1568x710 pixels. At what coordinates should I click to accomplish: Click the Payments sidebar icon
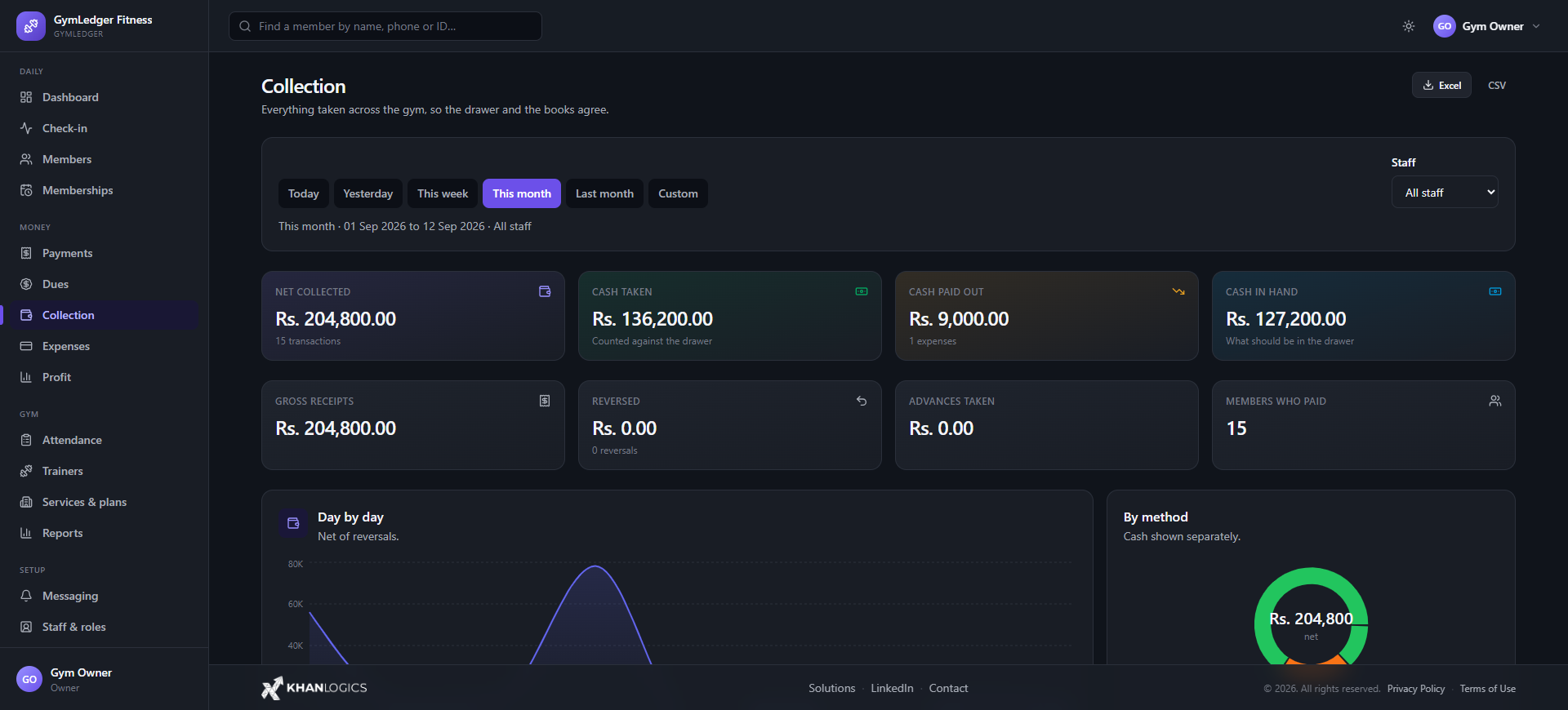point(26,253)
